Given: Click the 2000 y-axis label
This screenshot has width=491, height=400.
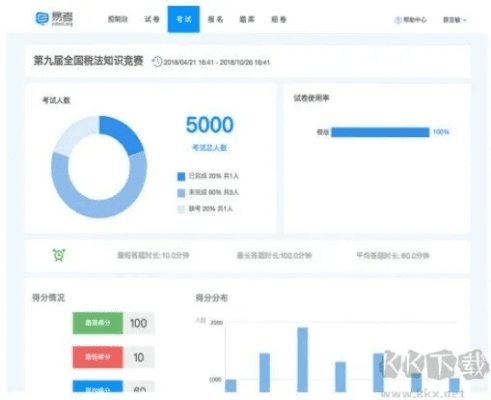Looking at the screenshot, I should click(x=216, y=323).
